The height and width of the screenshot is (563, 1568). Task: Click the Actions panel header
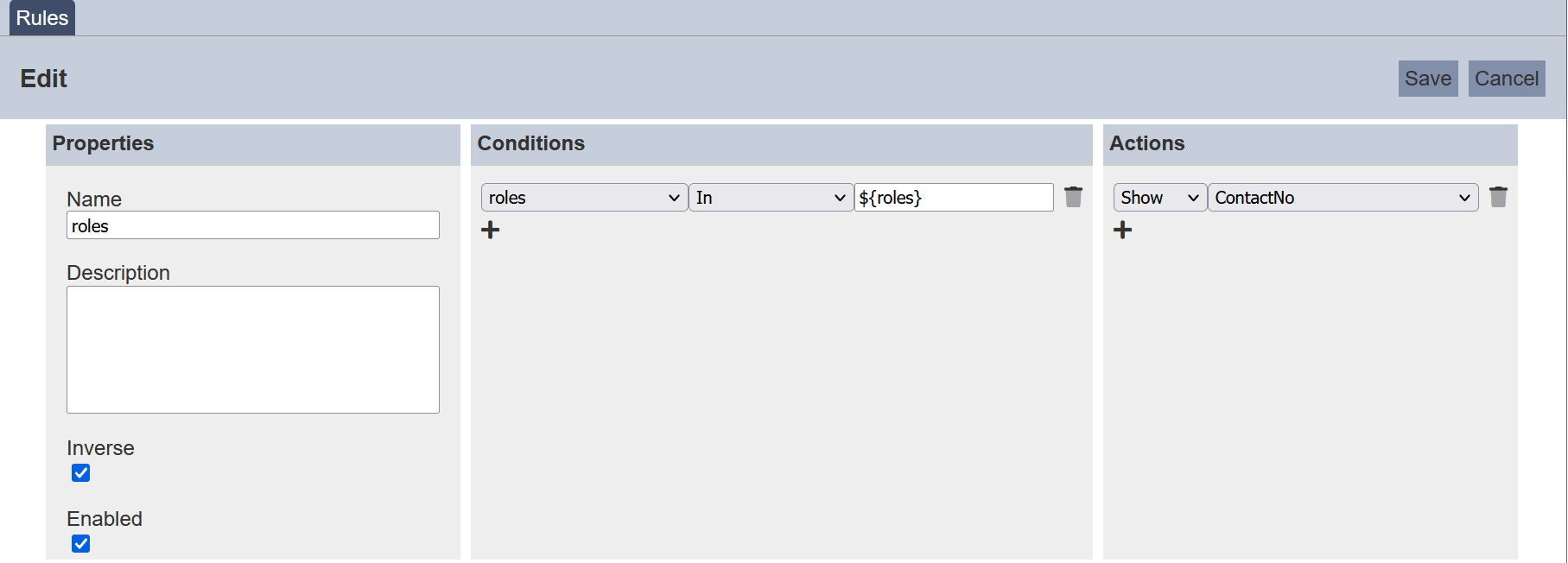pyautogui.click(x=1147, y=143)
